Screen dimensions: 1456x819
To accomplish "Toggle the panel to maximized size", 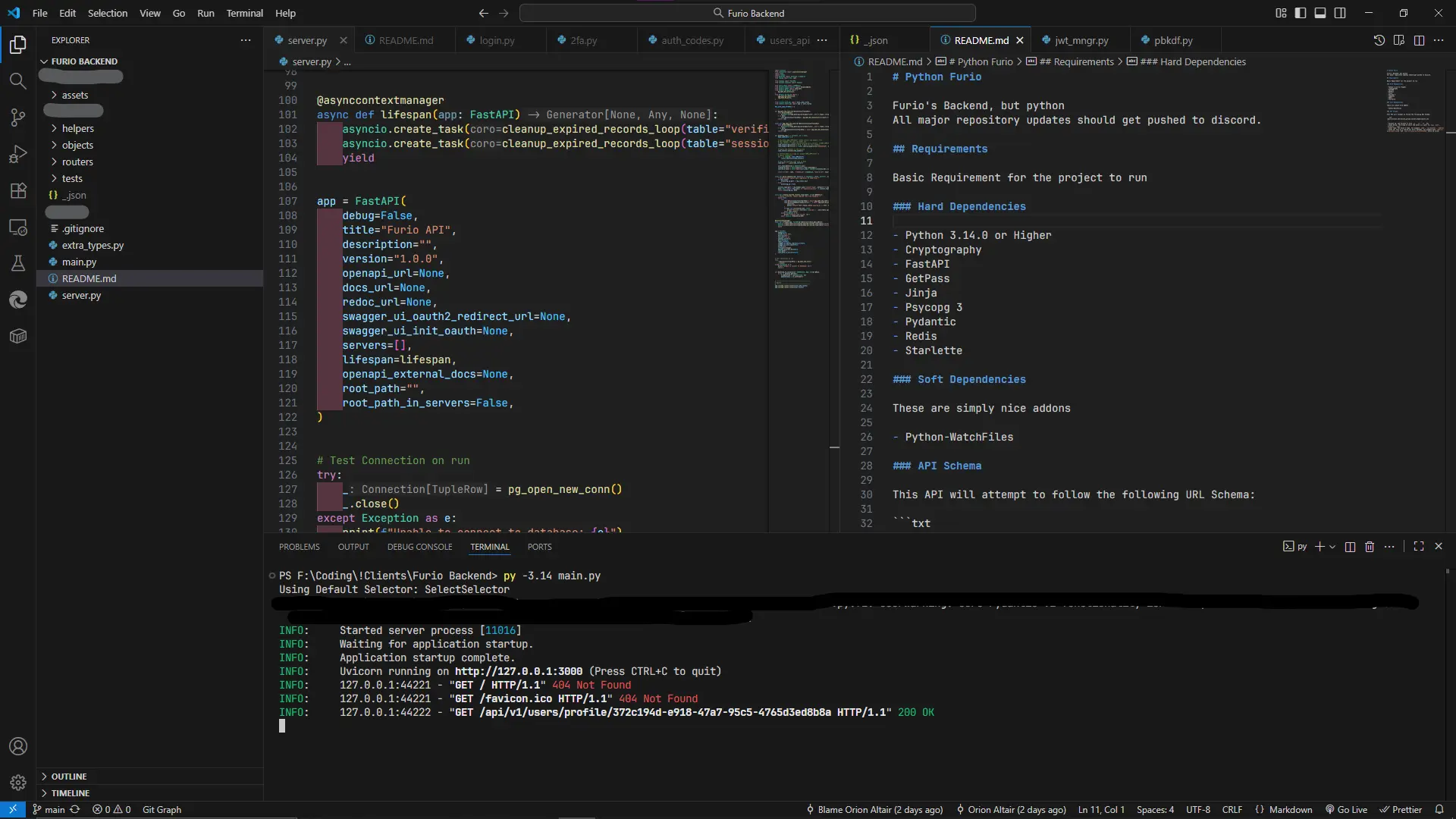I will (1419, 546).
